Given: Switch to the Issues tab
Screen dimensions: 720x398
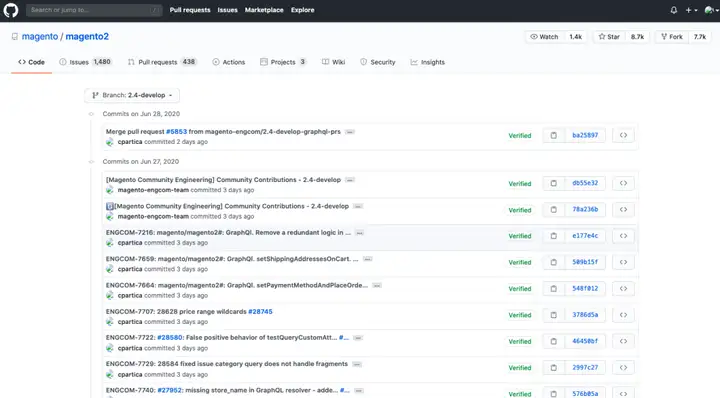Looking at the screenshot, I should 85,62.
